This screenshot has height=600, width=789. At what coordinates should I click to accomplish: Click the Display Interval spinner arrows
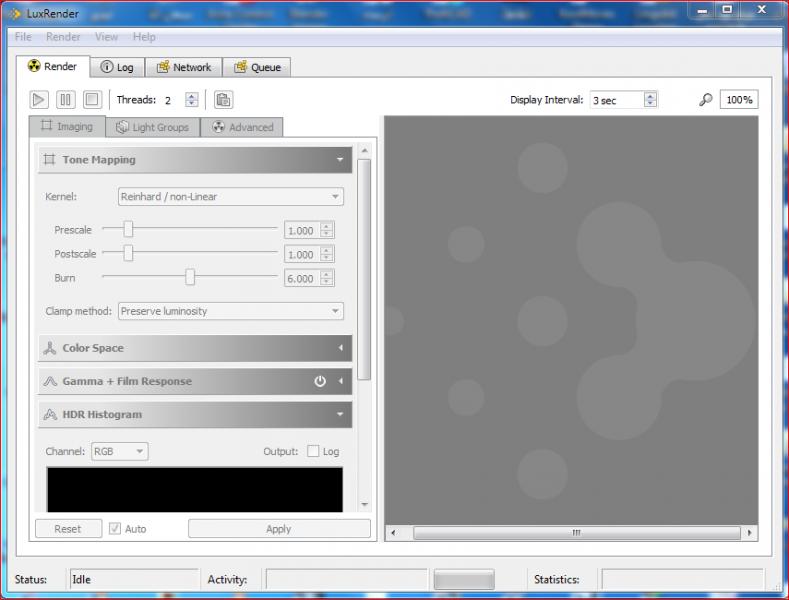(x=650, y=100)
